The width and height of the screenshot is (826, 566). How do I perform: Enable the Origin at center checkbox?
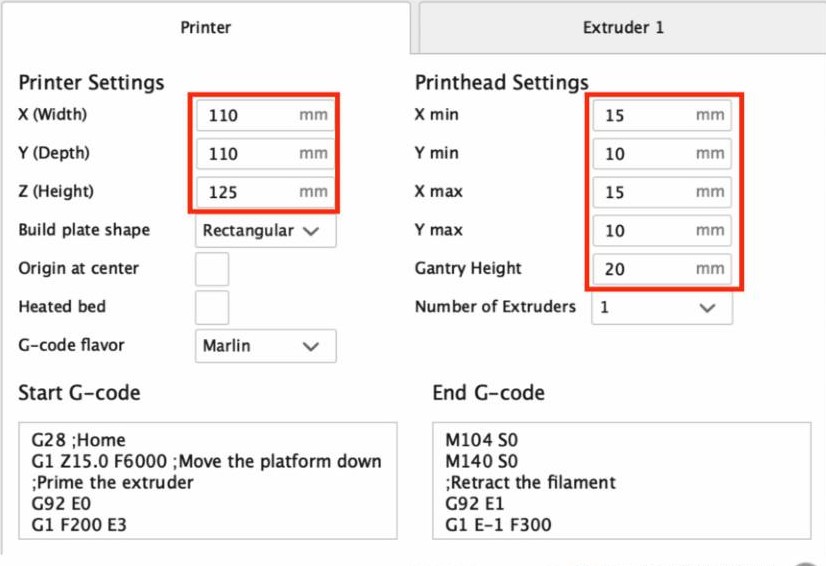point(212,269)
